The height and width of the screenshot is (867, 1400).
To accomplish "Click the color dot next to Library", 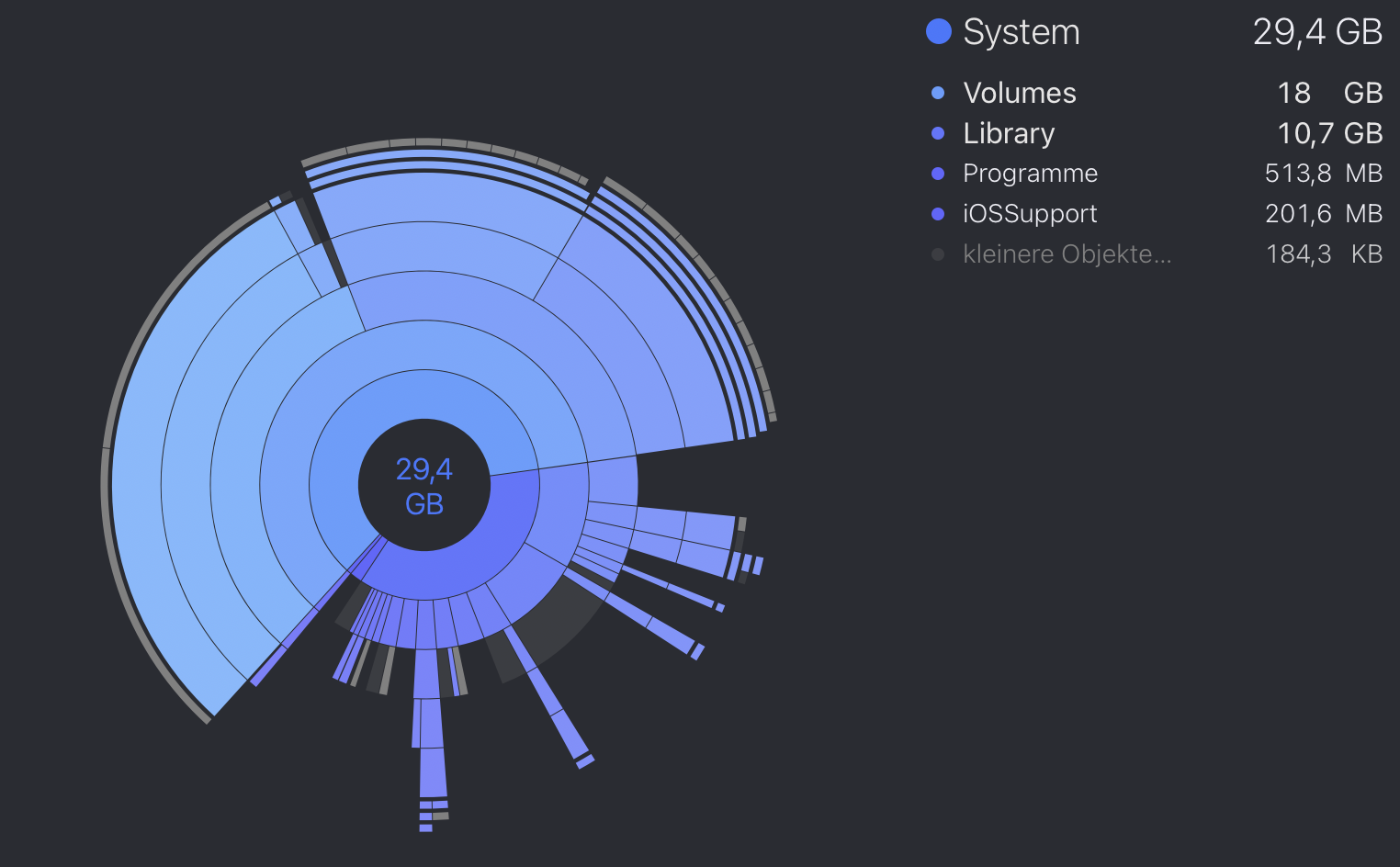I will coord(938,133).
